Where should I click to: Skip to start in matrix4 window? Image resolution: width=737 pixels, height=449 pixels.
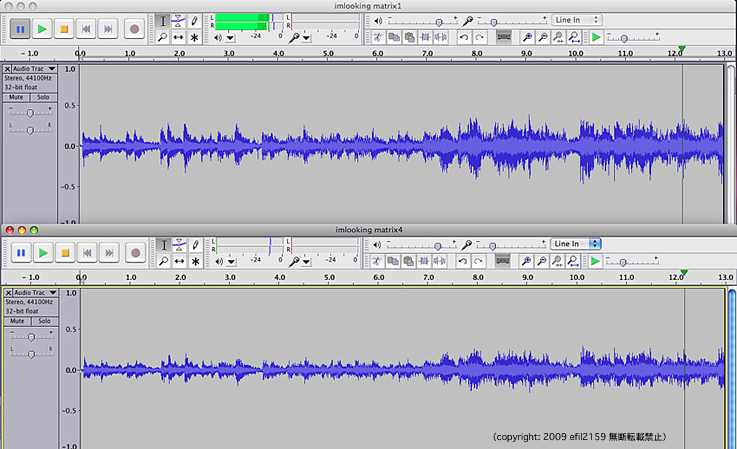(x=87, y=253)
